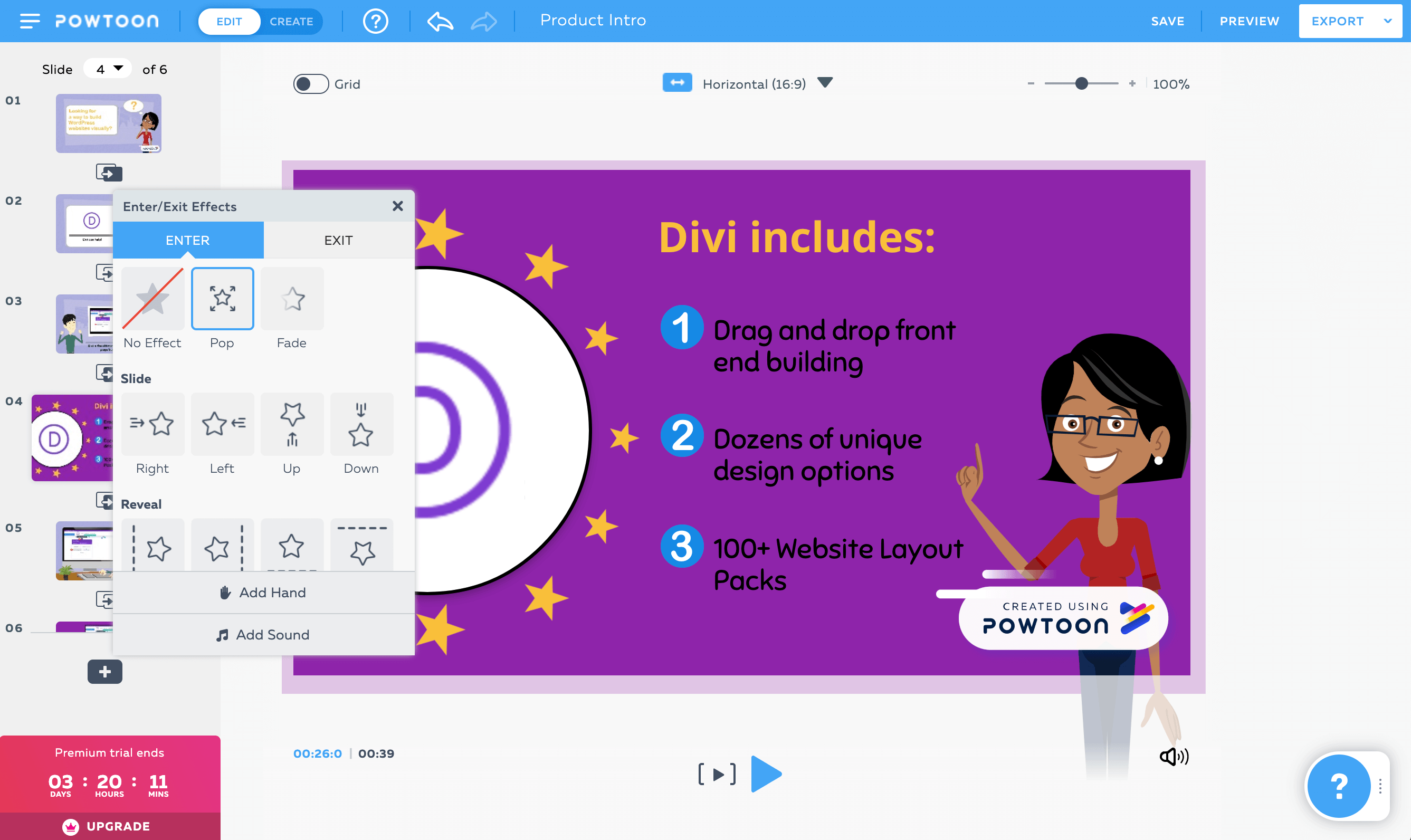Viewport: 1411px width, 840px height.
Task: Switch to CREATE mode
Action: coord(291,22)
